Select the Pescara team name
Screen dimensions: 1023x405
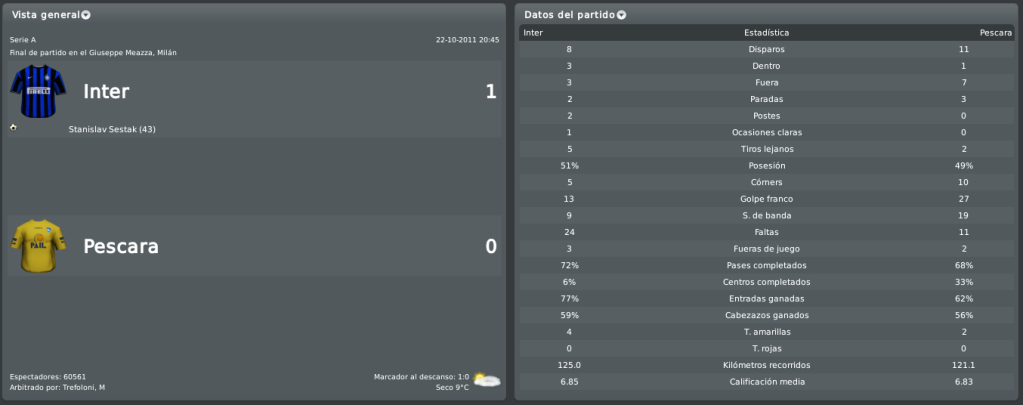[x=121, y=247]
